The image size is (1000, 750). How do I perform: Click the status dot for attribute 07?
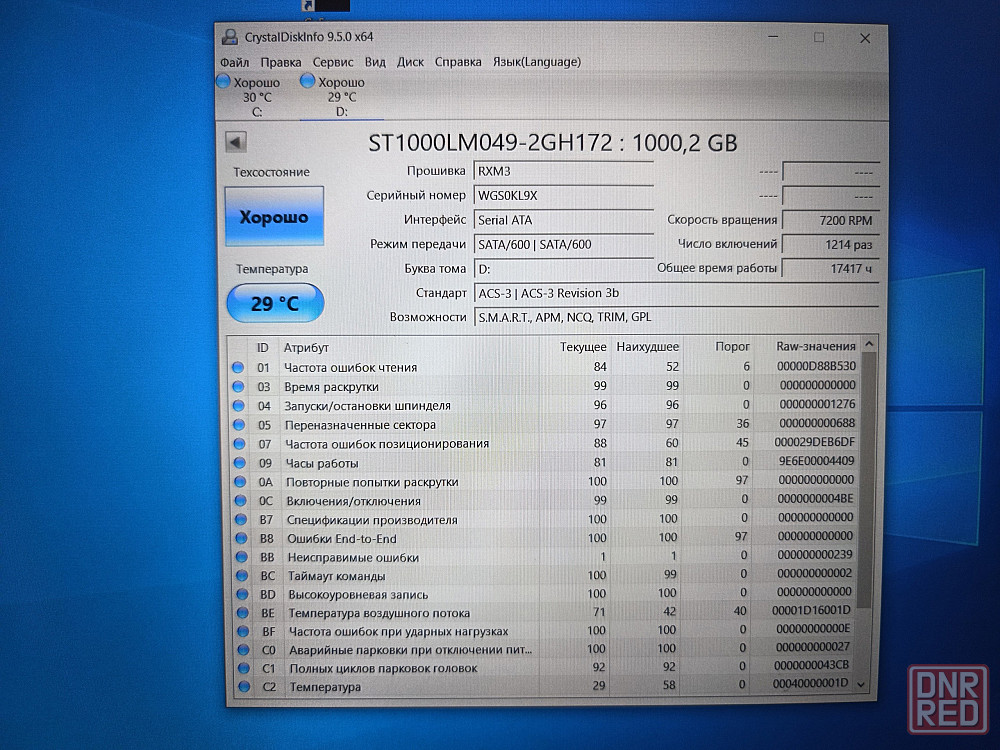click(239, 444)
